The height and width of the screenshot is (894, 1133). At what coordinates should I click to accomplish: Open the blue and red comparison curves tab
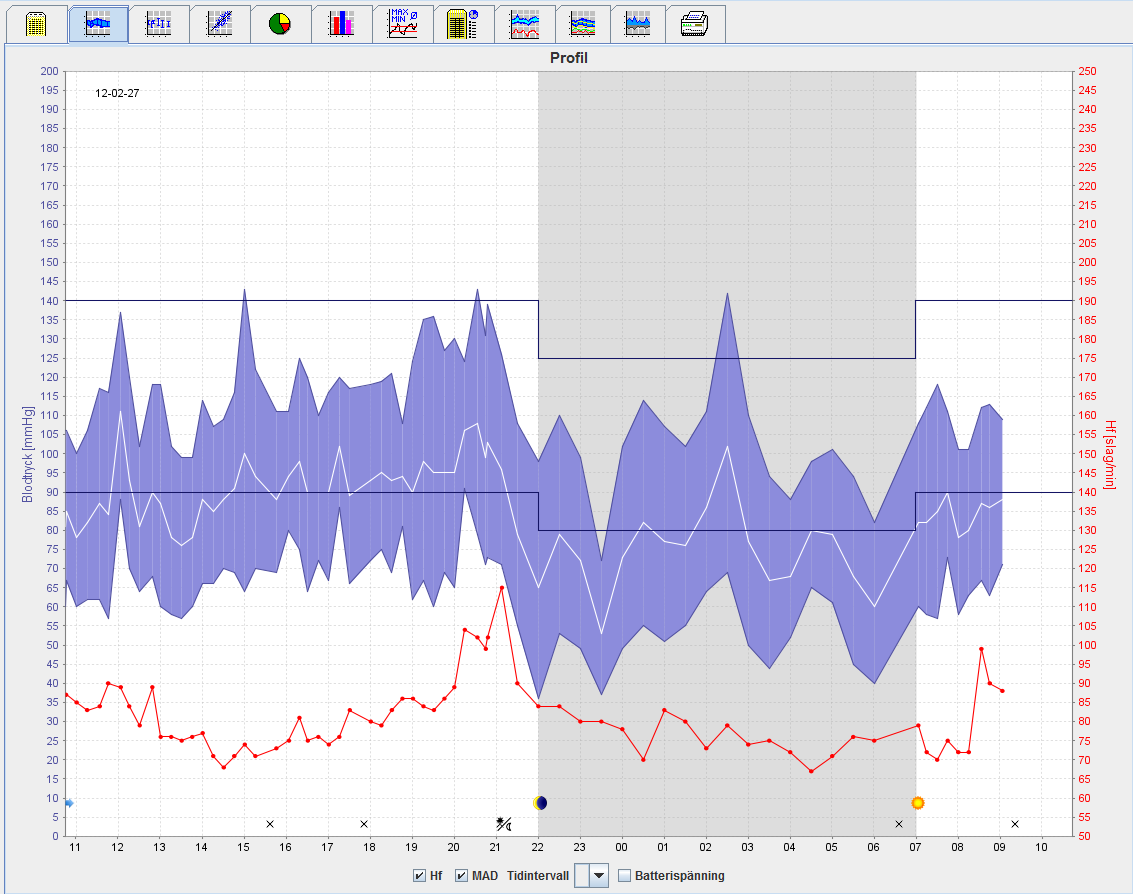coord(525,24)
